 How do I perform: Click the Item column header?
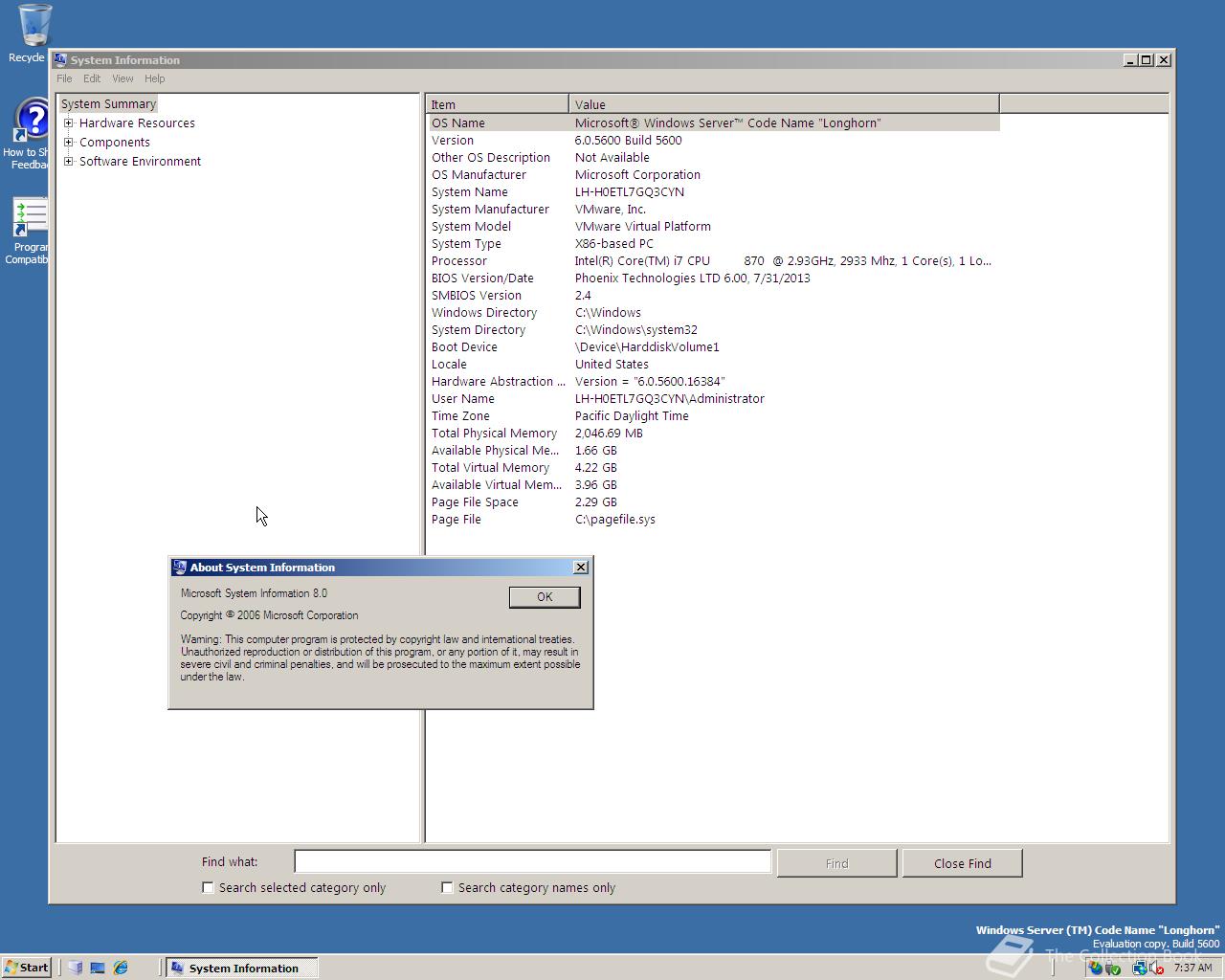coord(498,104)
